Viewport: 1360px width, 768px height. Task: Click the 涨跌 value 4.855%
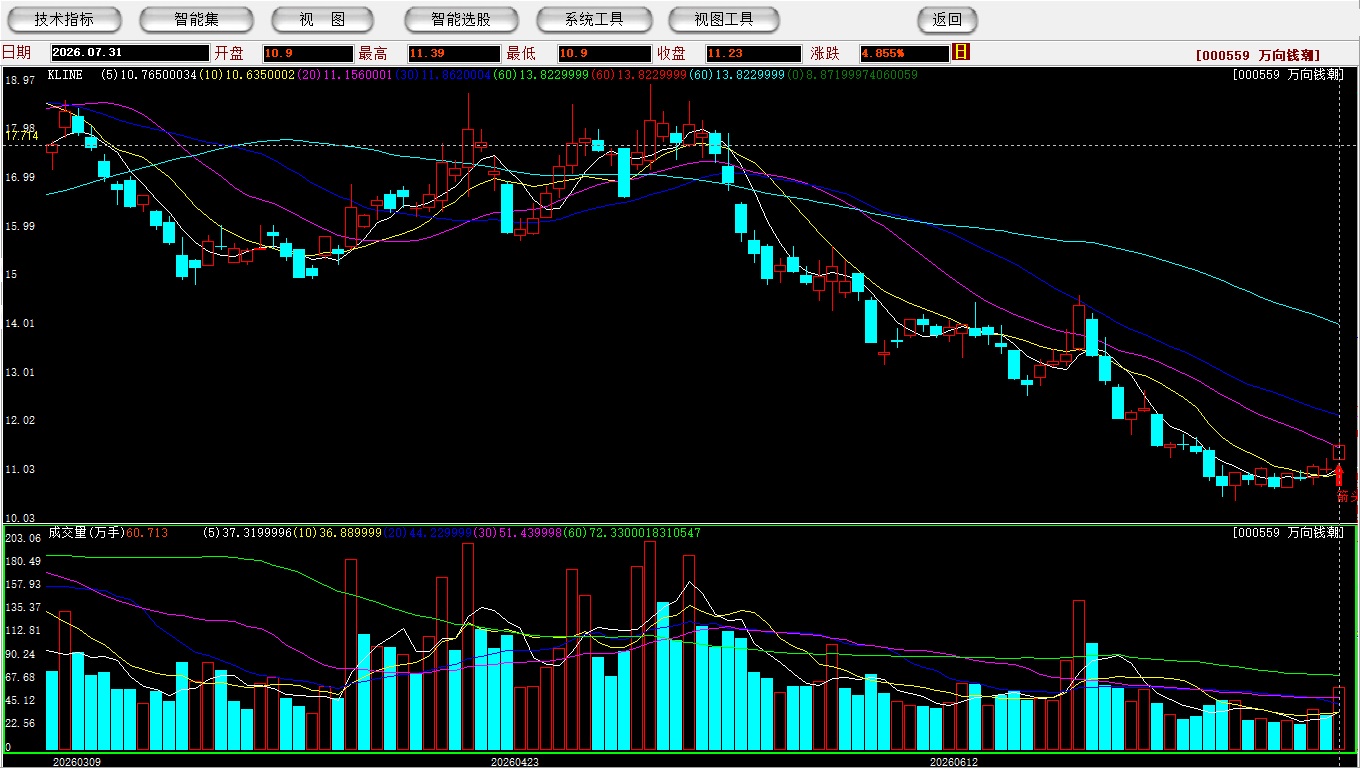pos(903,53)
